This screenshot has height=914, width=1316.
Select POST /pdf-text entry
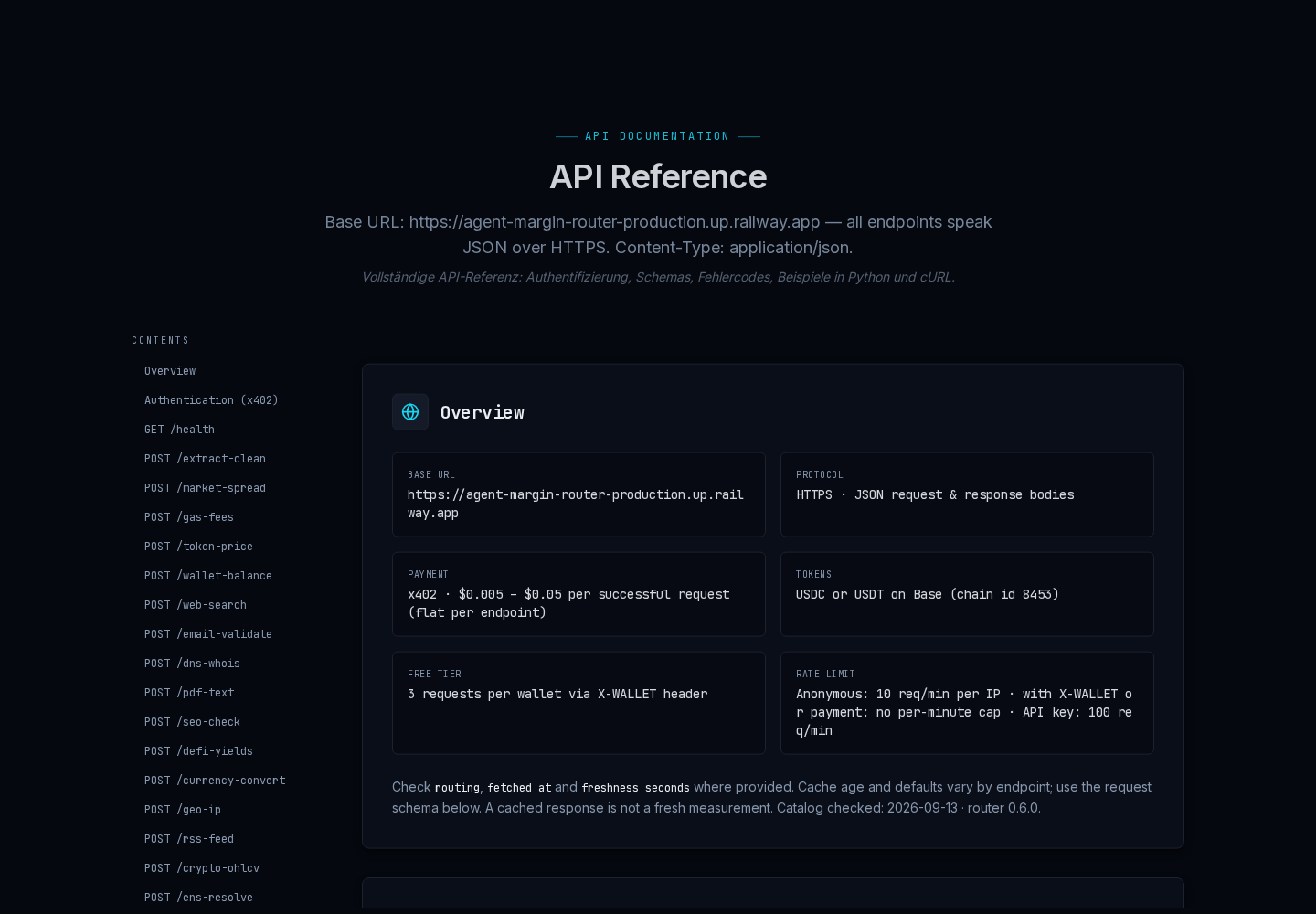[189, 693]
